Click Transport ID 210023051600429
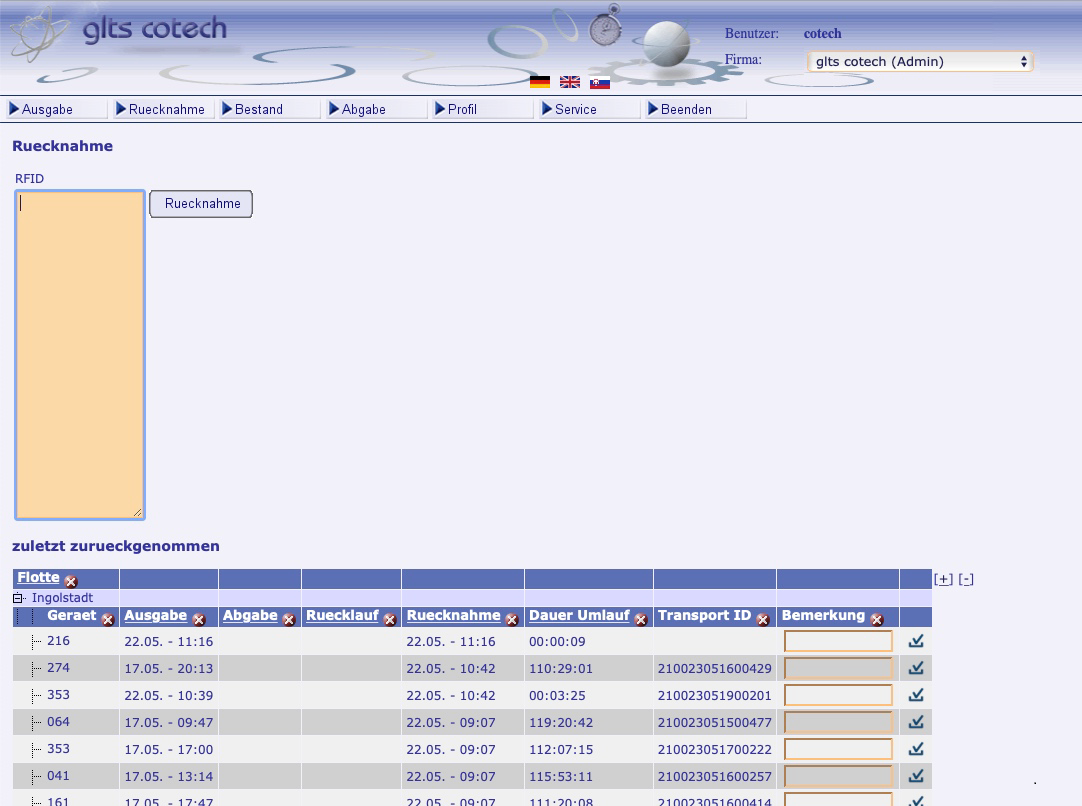 714,668
